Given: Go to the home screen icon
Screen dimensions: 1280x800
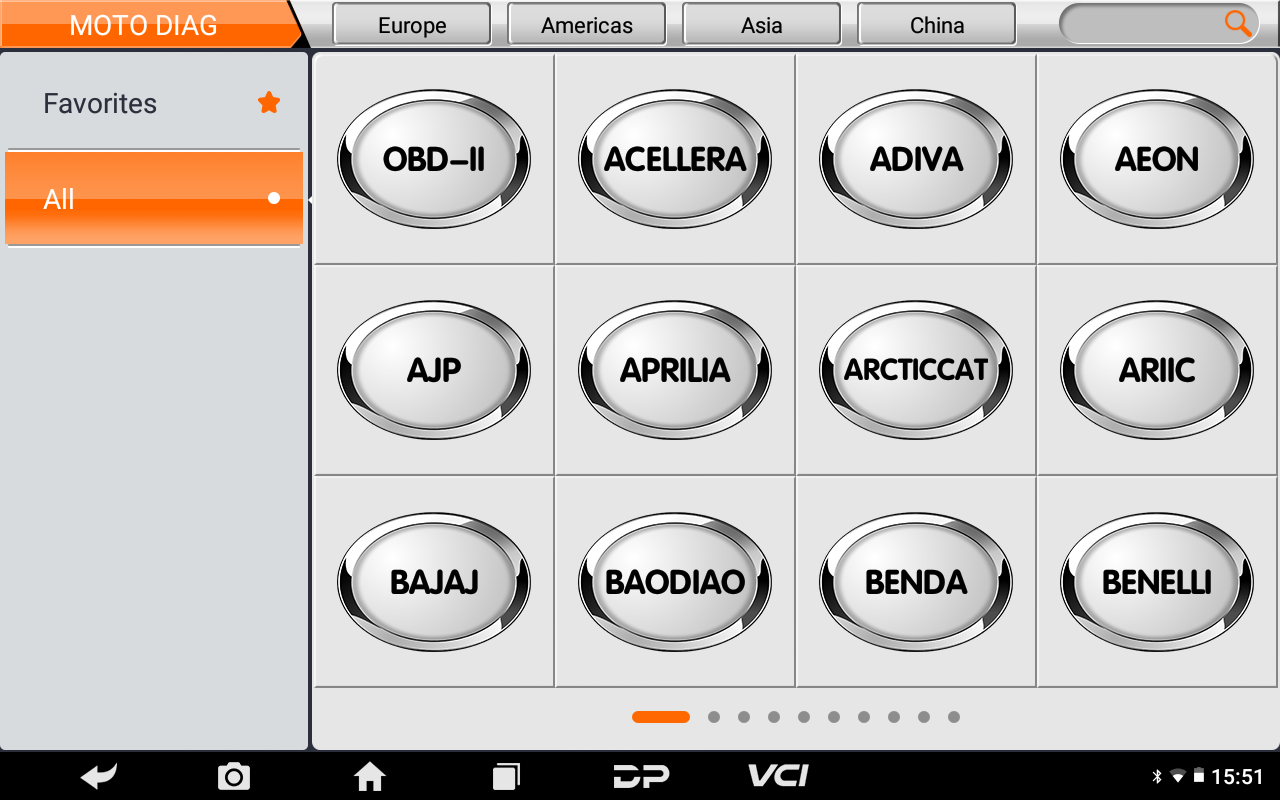Looking at the screenshot, I should [x=370, y=776].
